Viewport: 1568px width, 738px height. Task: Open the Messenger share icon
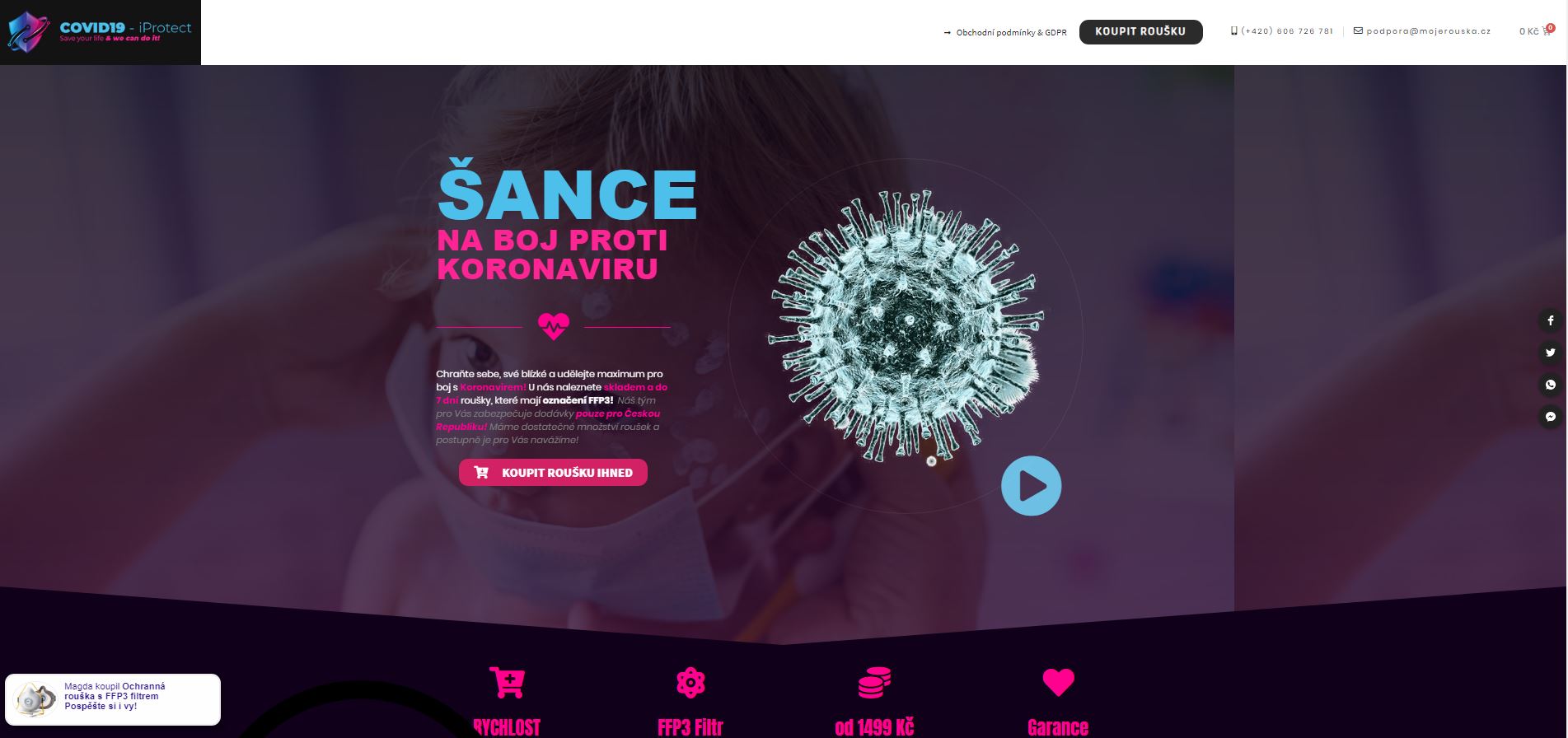click(x=1550, y=417)
